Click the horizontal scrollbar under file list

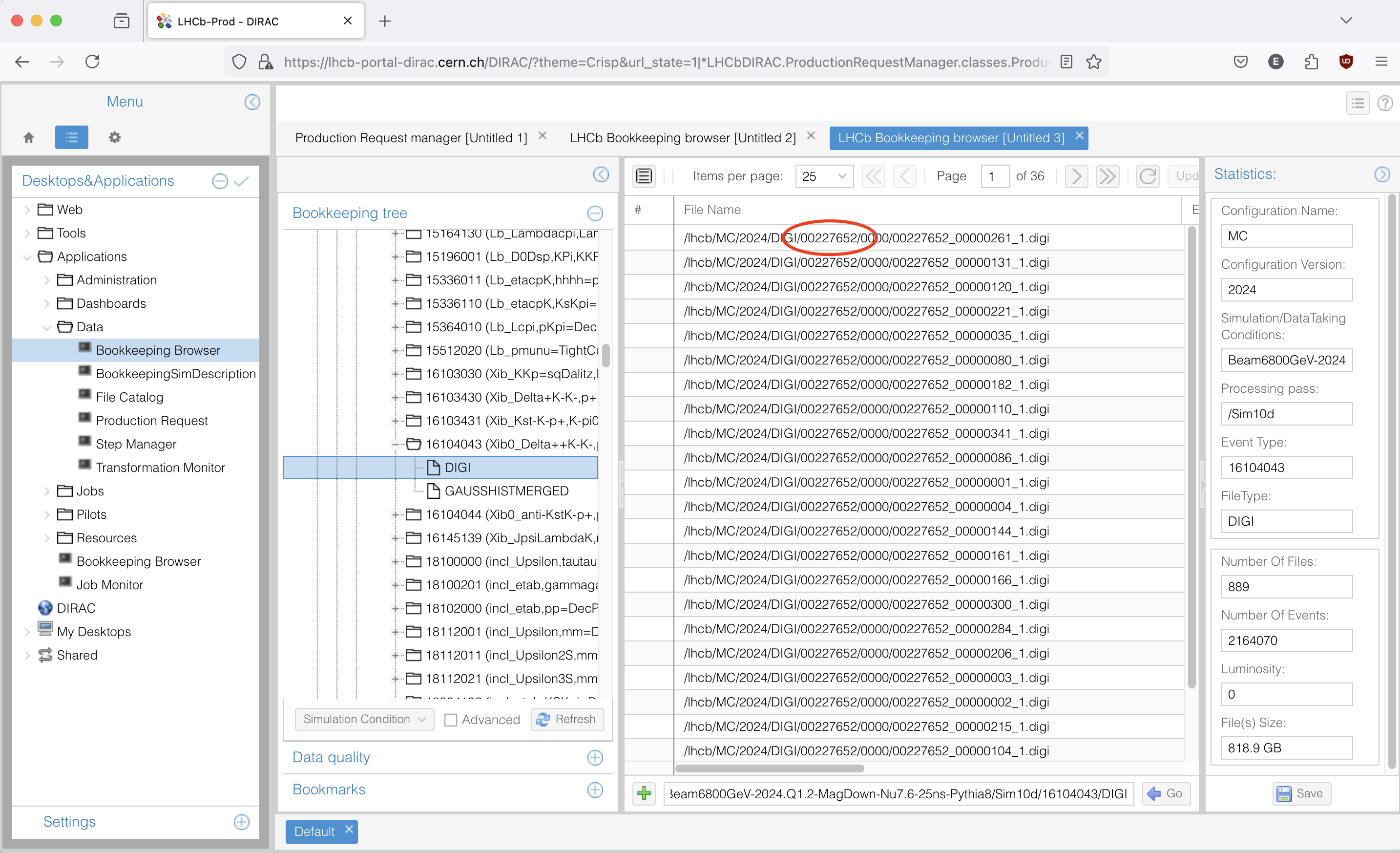[x=769, y=768]
